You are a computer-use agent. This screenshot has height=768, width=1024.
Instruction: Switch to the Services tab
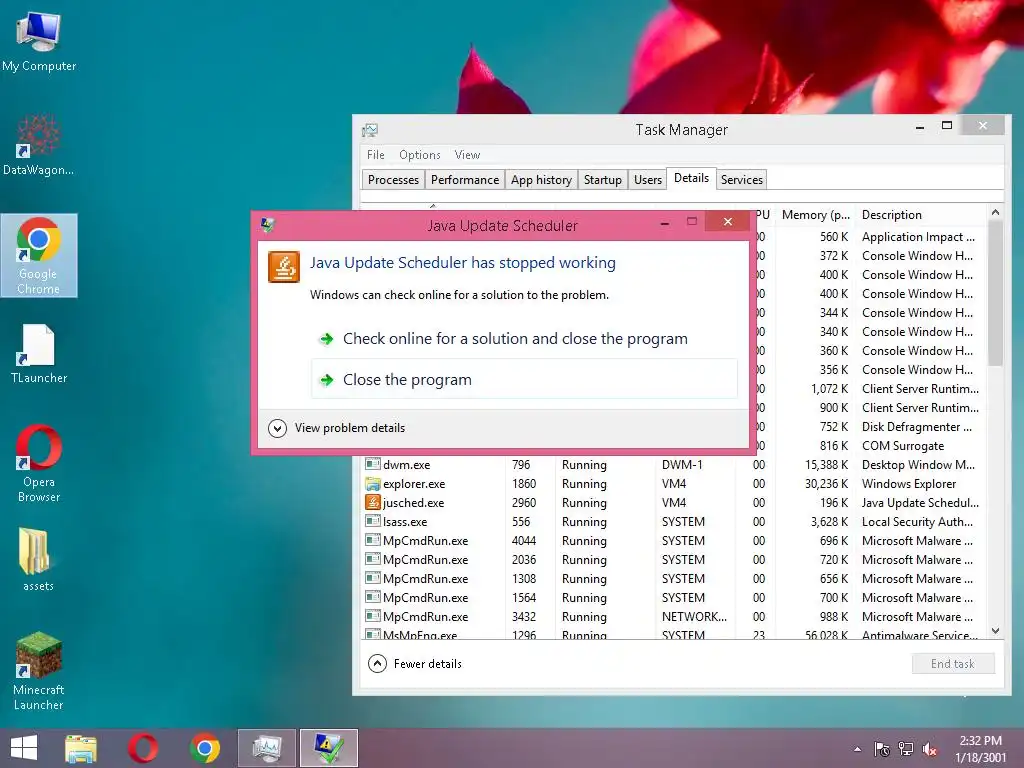pos(741,180)
